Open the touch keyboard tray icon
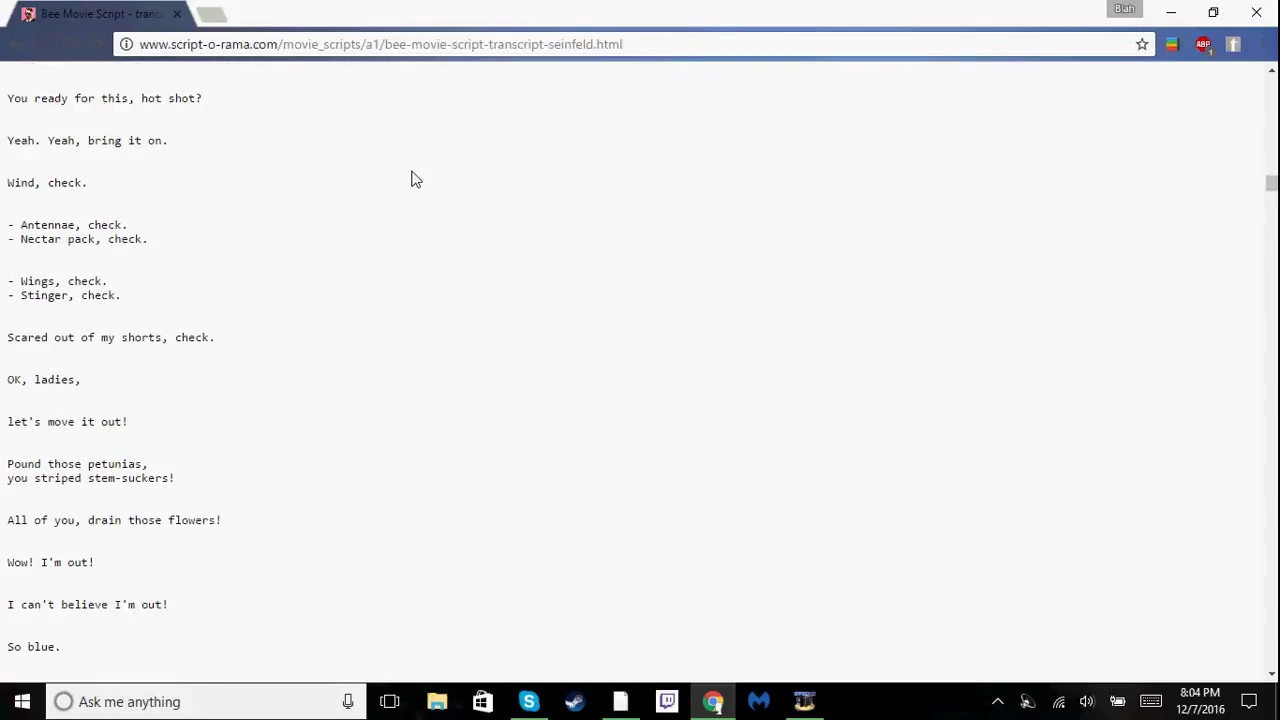 click(x=1151, y=701)
